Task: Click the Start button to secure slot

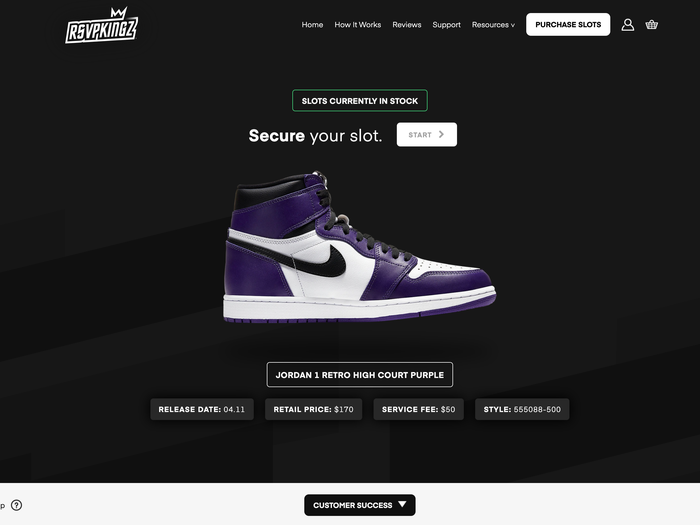Action: click(427, 134)
